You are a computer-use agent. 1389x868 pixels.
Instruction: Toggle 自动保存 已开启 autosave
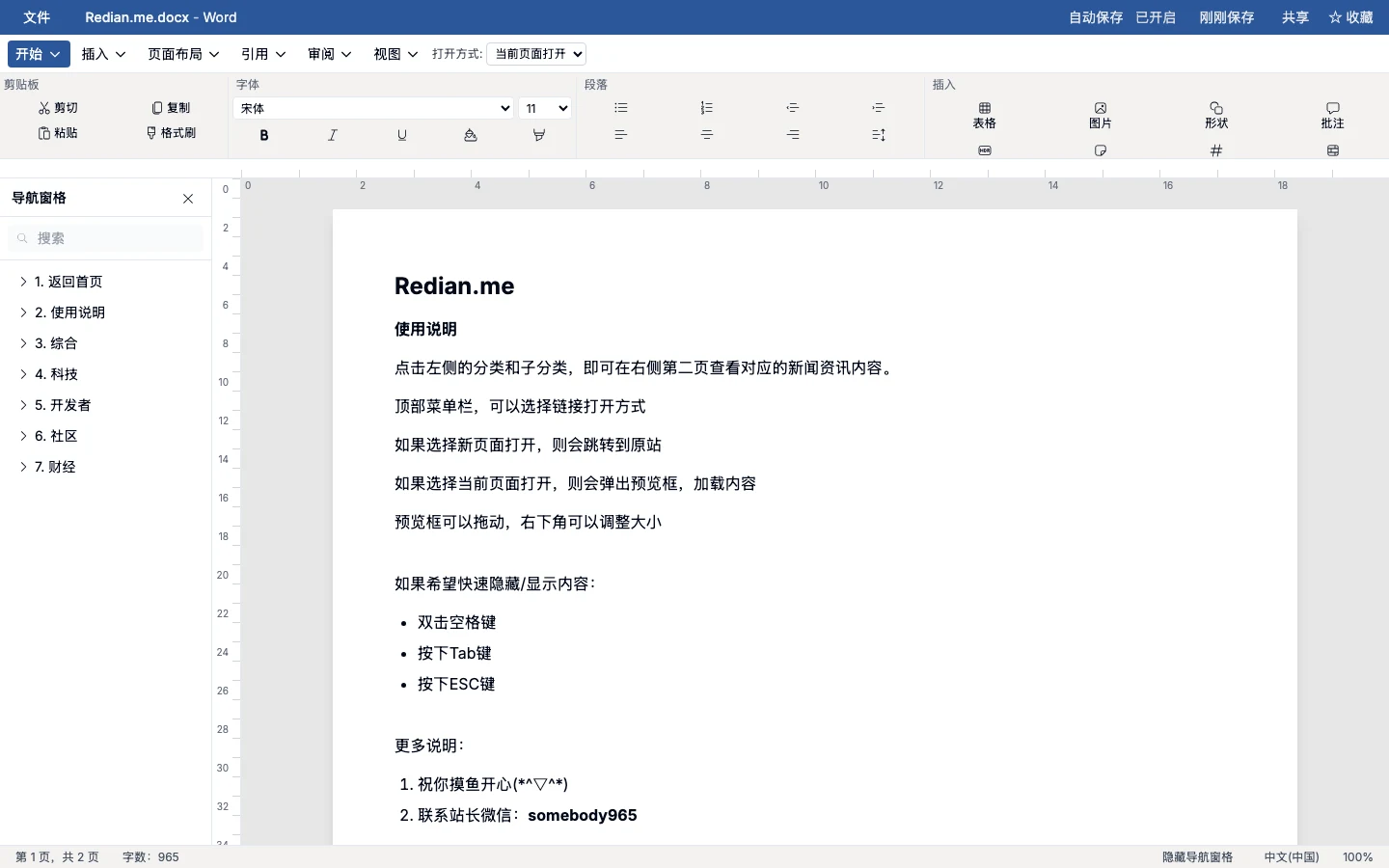(x=1122, y=17)
